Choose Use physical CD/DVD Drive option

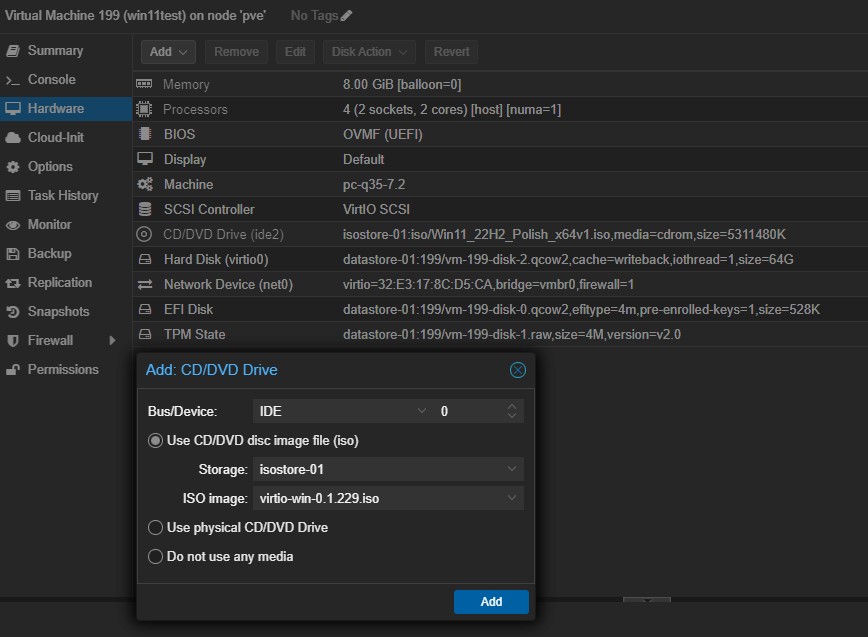click(155, 527)
